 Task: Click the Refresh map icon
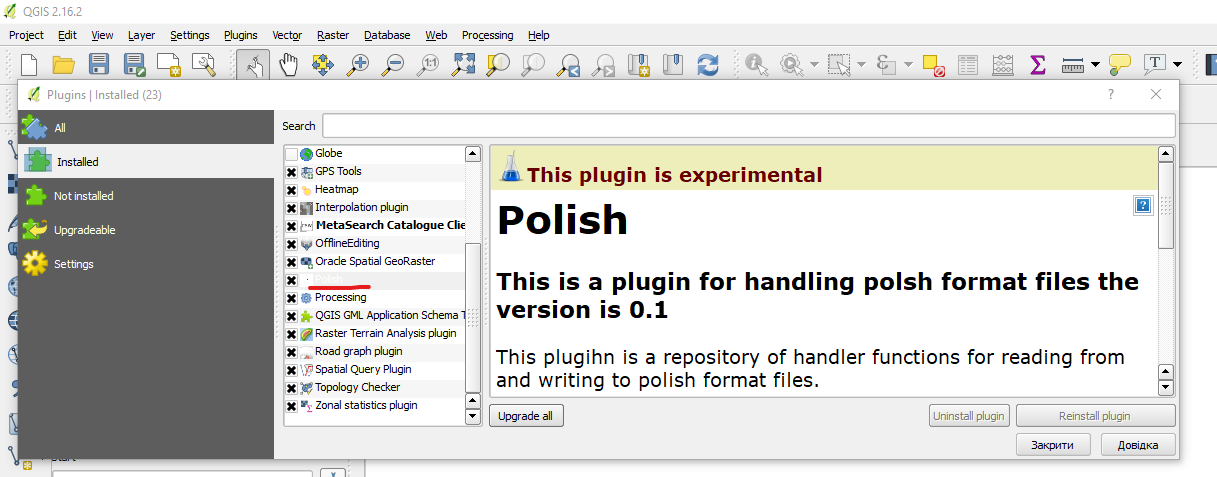(x=708, y=65)
